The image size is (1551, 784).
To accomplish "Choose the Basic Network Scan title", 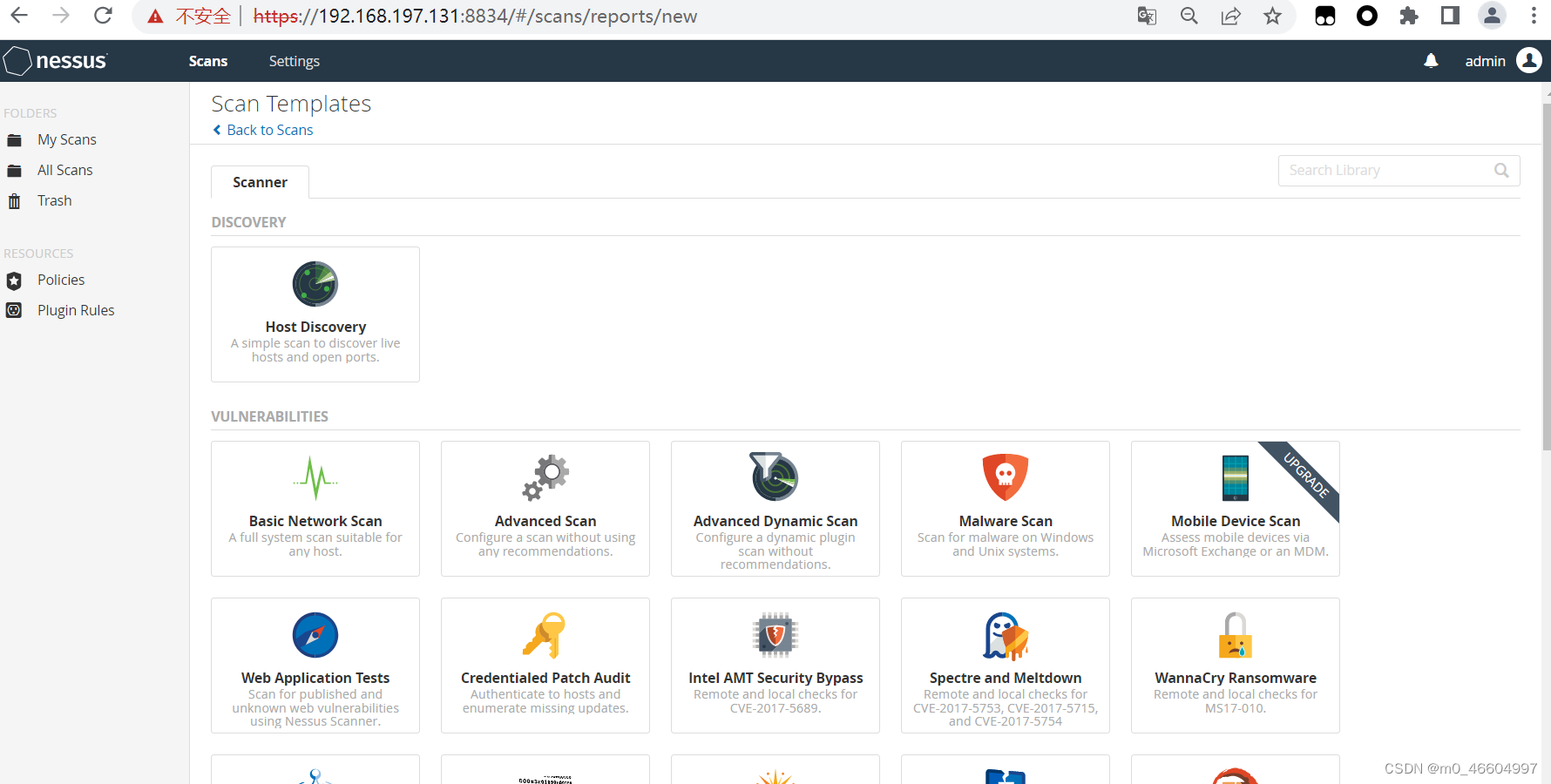I will 315,521.
